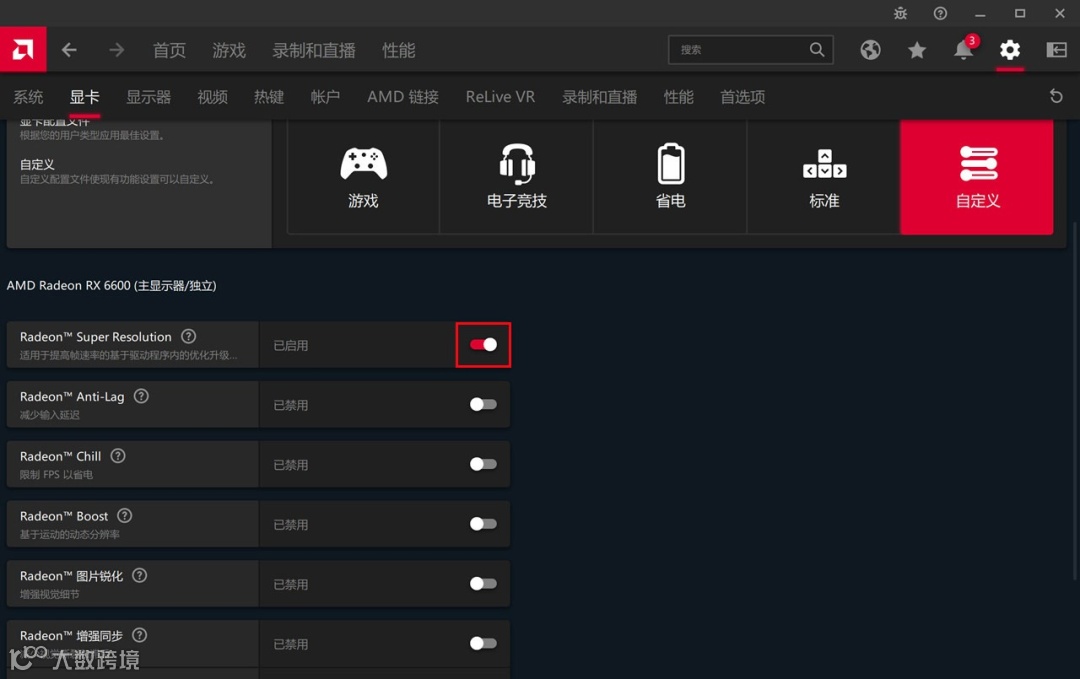Show help for Radeon Super Resolution
The width and height of the screenshot is (1080, 679).
(188, 336)
